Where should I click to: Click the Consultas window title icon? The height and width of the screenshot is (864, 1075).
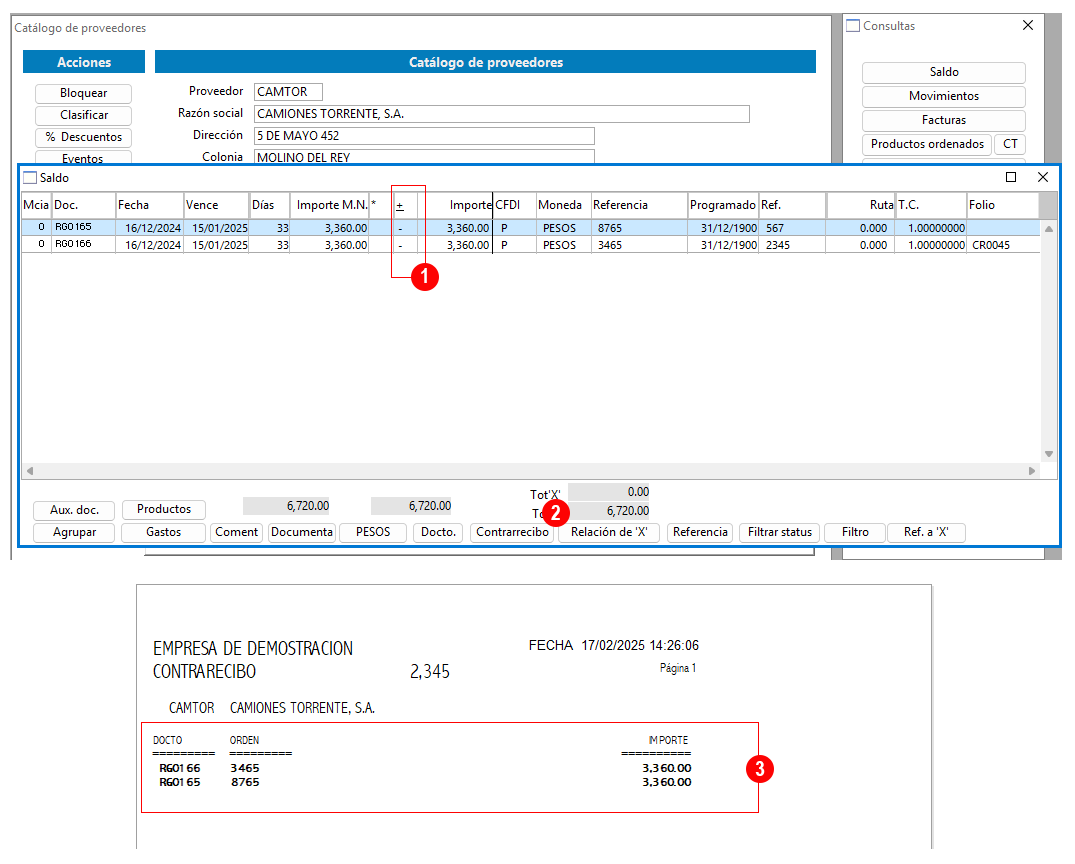pos(853,26)
